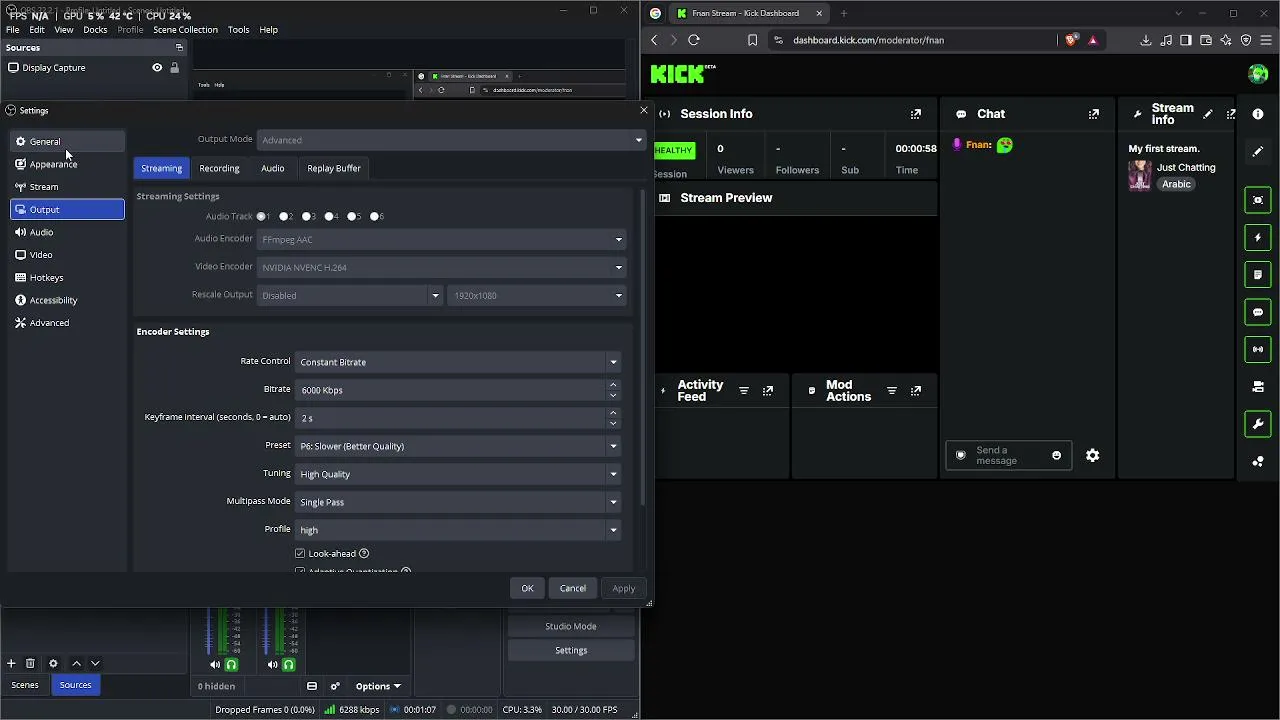Filter the Mod Actions panel
The height and width of the screenshot is (720, 1280).
[x=892, y=391]
